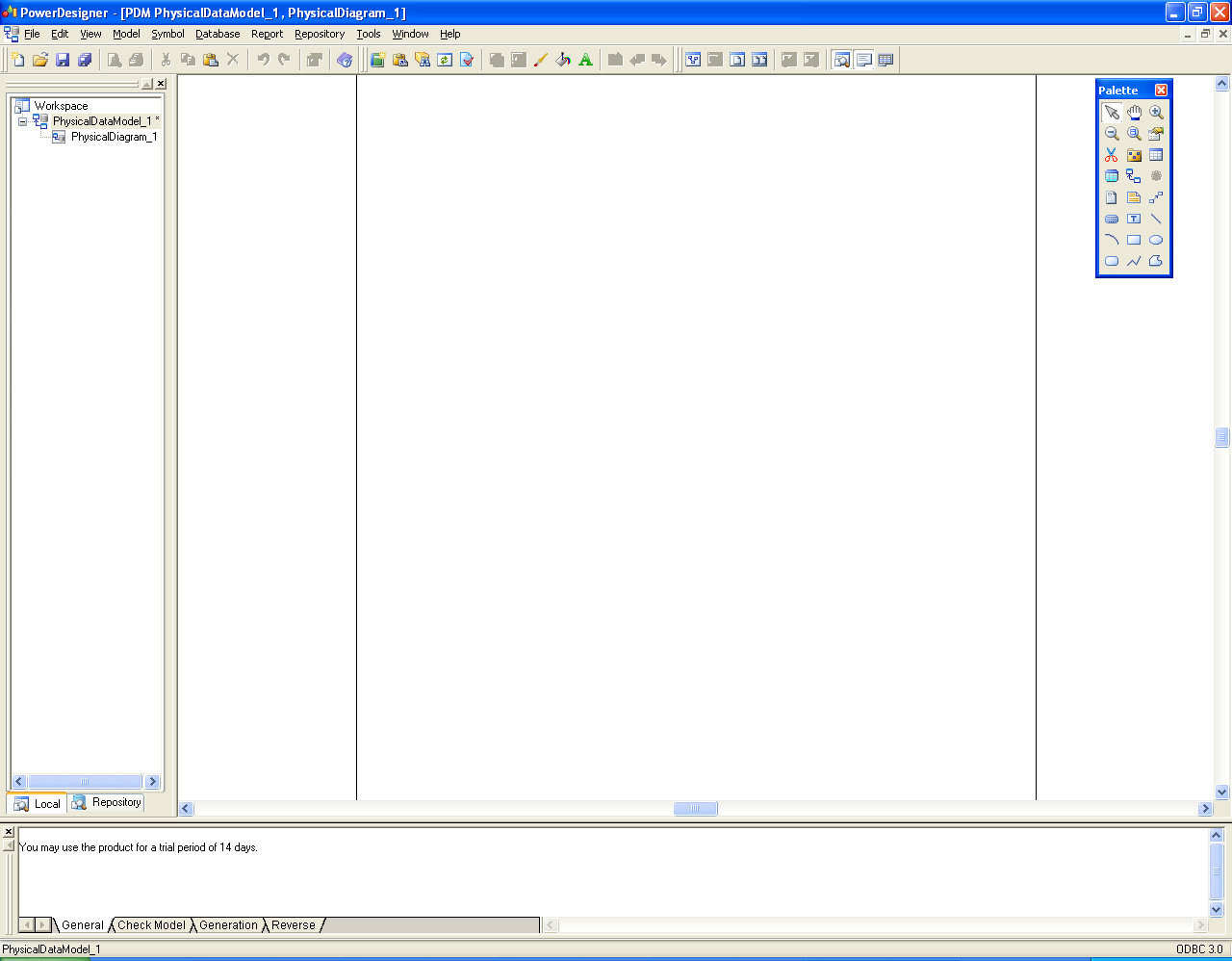Screen dimensions: 1232x961
Task: Choose the Text tool in Palette
Action: pyautogui.click(x=1134, y=219)
